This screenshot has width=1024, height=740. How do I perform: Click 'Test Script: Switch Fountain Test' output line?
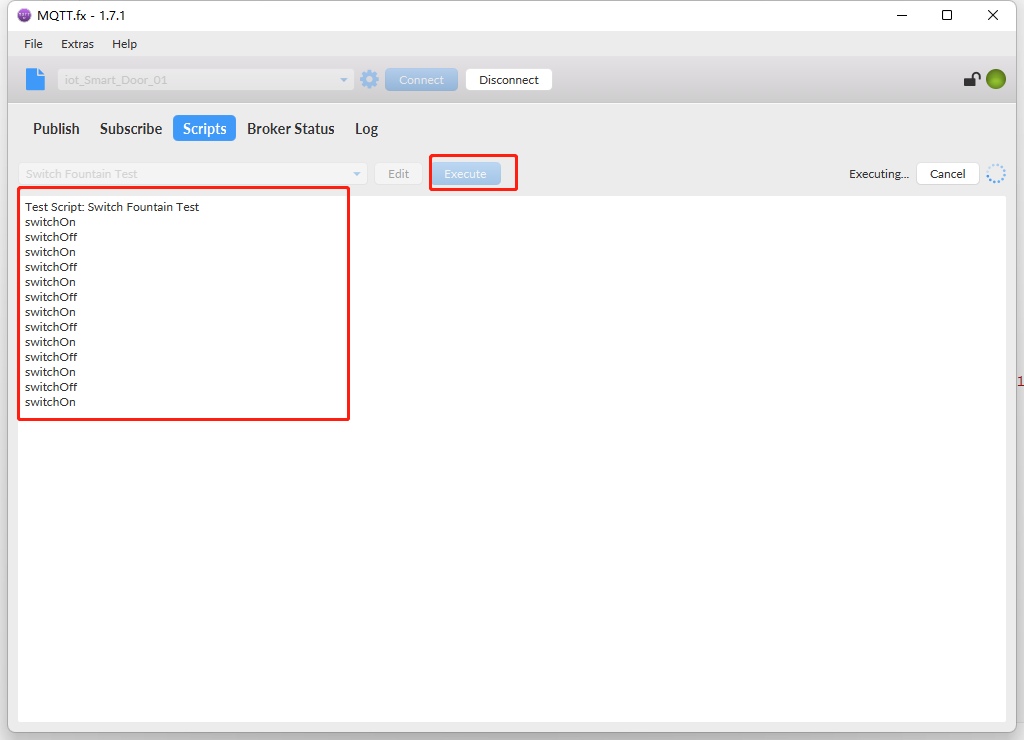point(112,207)
